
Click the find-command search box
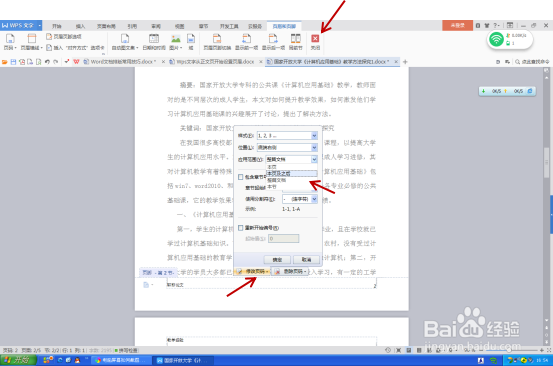click(x=533, y=62)
